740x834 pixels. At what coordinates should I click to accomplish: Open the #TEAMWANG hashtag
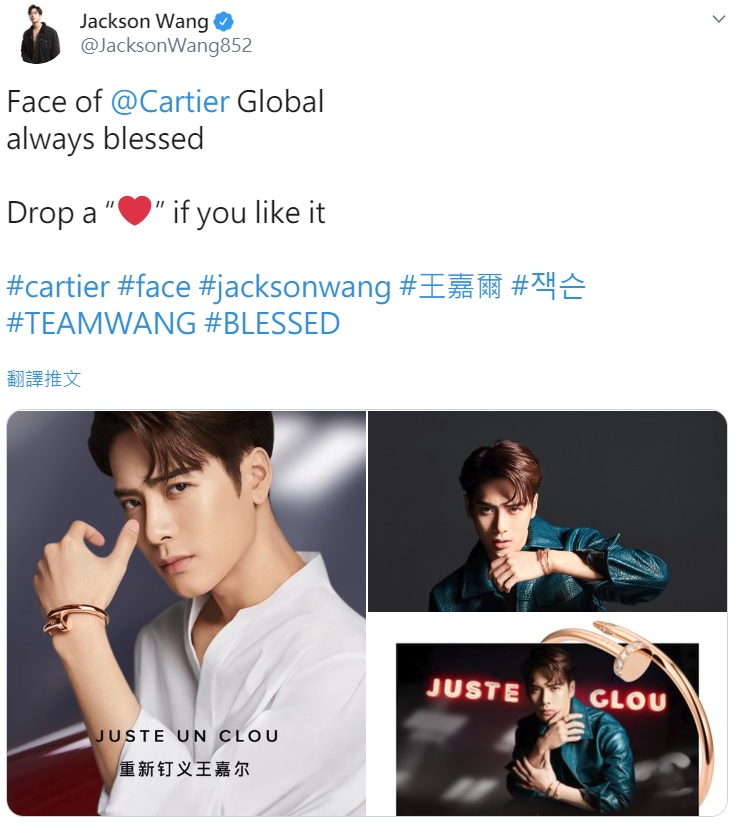click(x=101, y=324)
